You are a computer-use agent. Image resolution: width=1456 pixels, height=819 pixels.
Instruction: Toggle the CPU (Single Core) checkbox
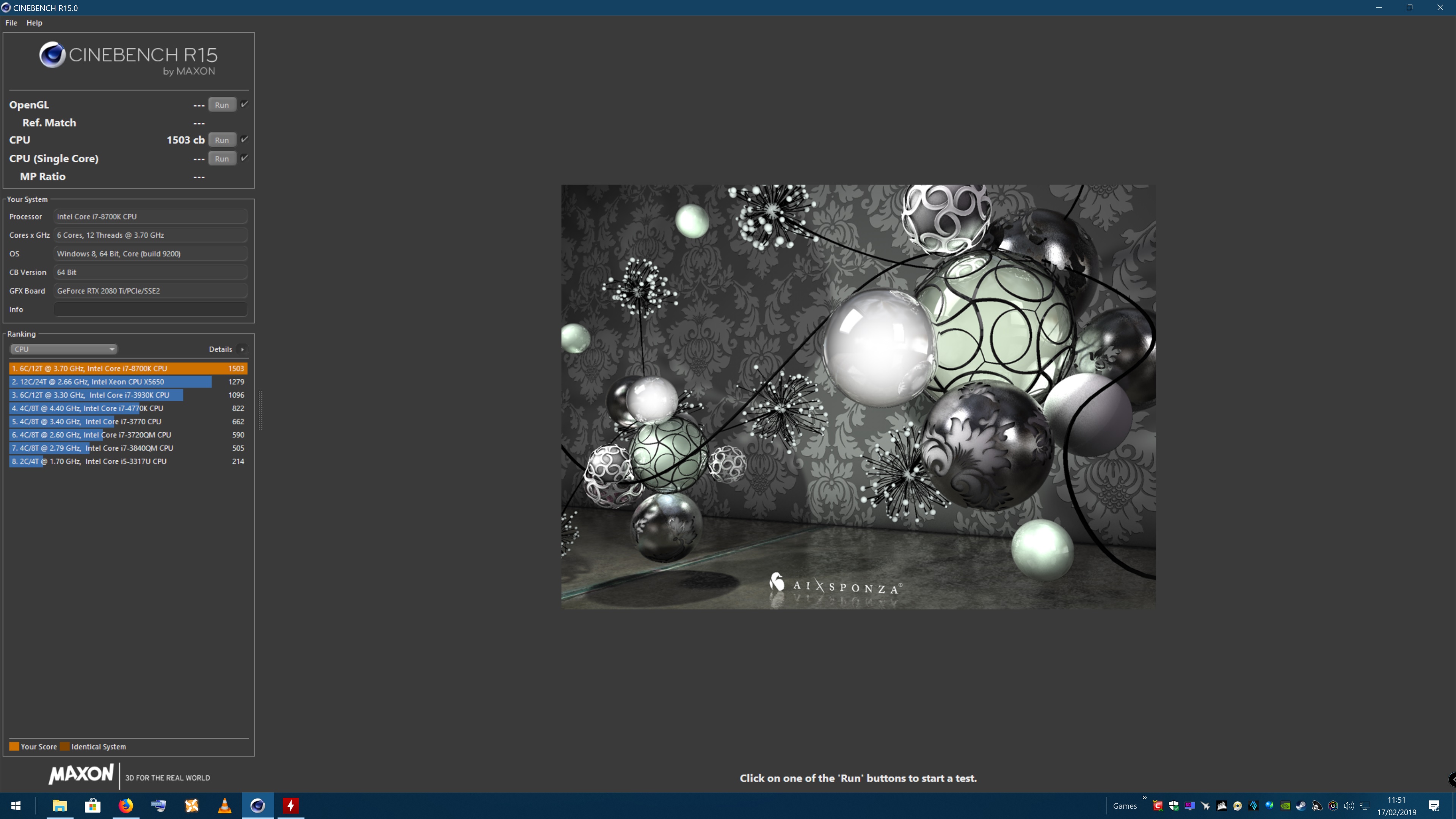(x=244, y=158)
